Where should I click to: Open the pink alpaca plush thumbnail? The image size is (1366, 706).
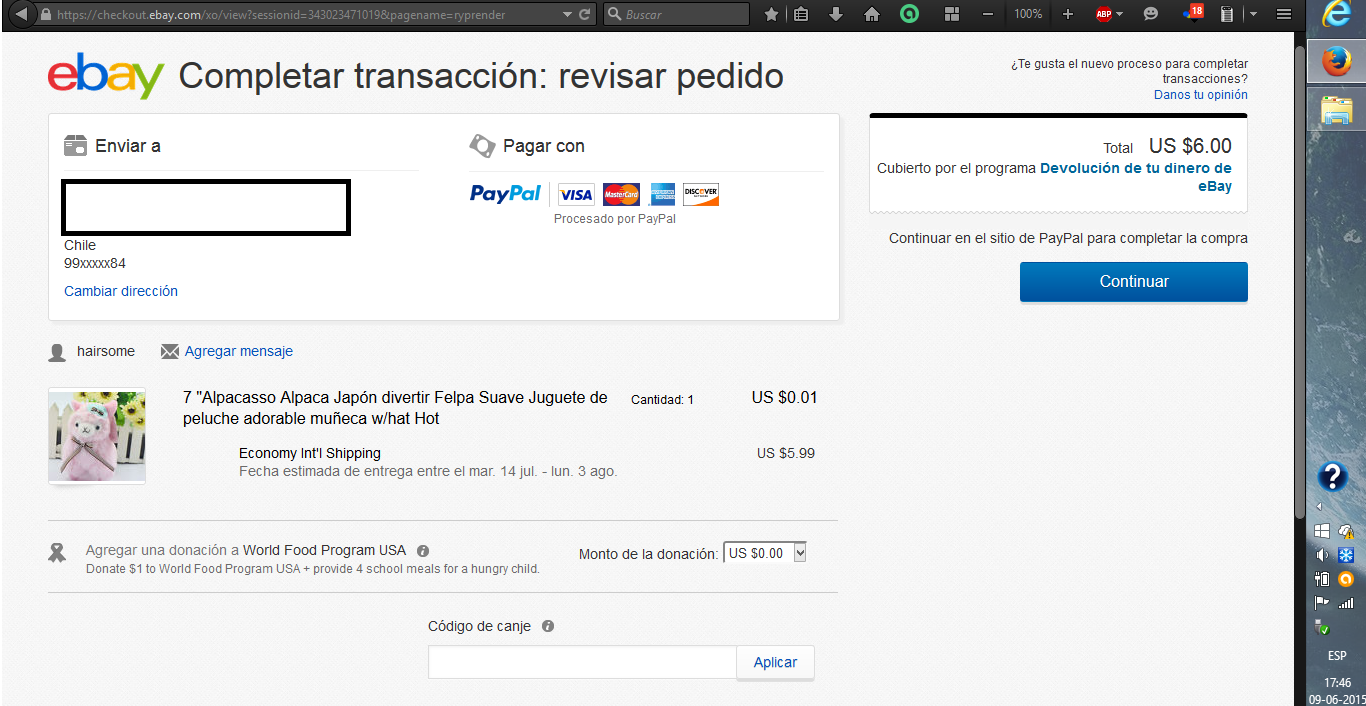97,436
